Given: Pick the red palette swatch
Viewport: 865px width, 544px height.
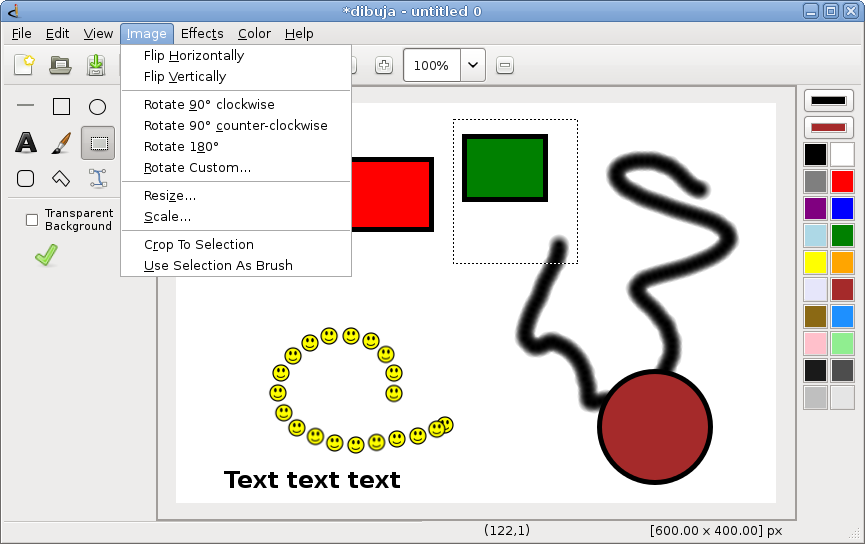Looking at the screenshot, I should tap(842, 182).
